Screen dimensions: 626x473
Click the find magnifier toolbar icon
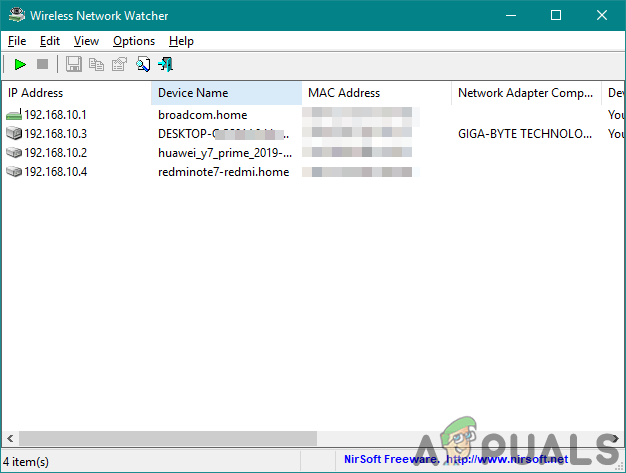(143, 64)
